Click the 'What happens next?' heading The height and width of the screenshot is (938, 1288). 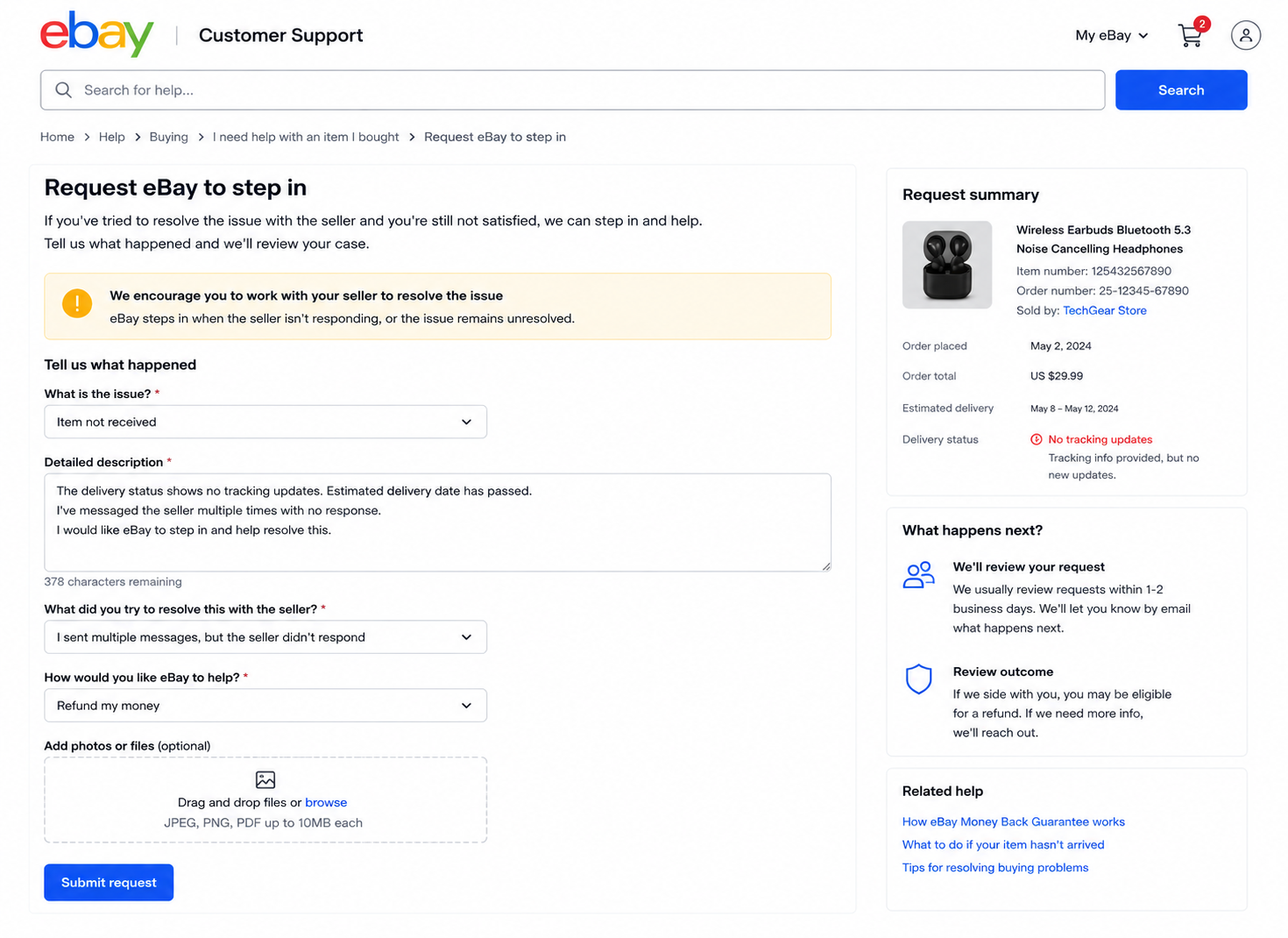[973, 530]
